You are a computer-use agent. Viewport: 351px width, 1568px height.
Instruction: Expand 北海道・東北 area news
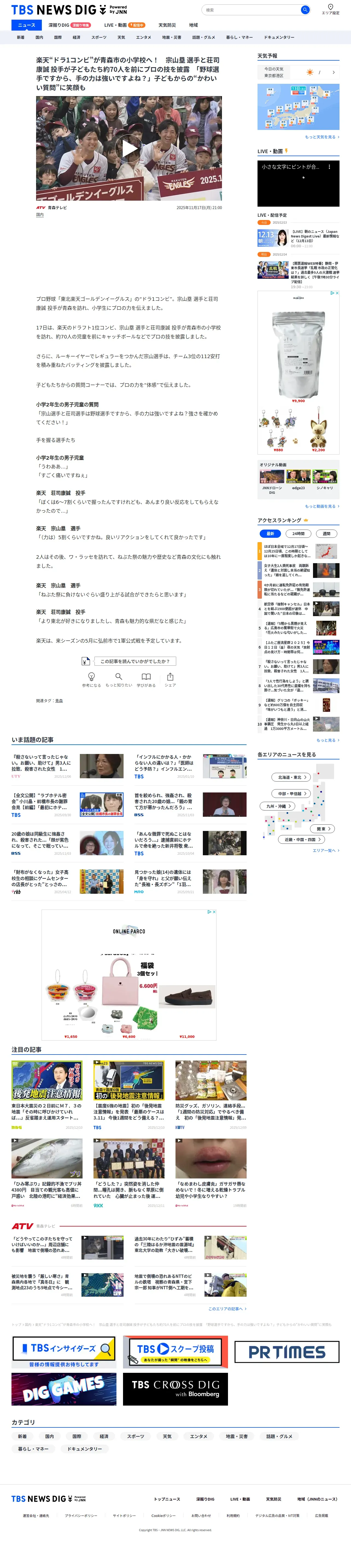click(x=291, y=777)
